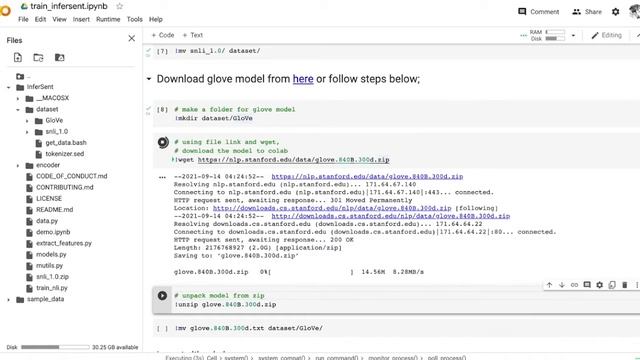Open the downloads.cs.stanford.edu Location link
640x360 pixels.
click(x=332, y=208)
